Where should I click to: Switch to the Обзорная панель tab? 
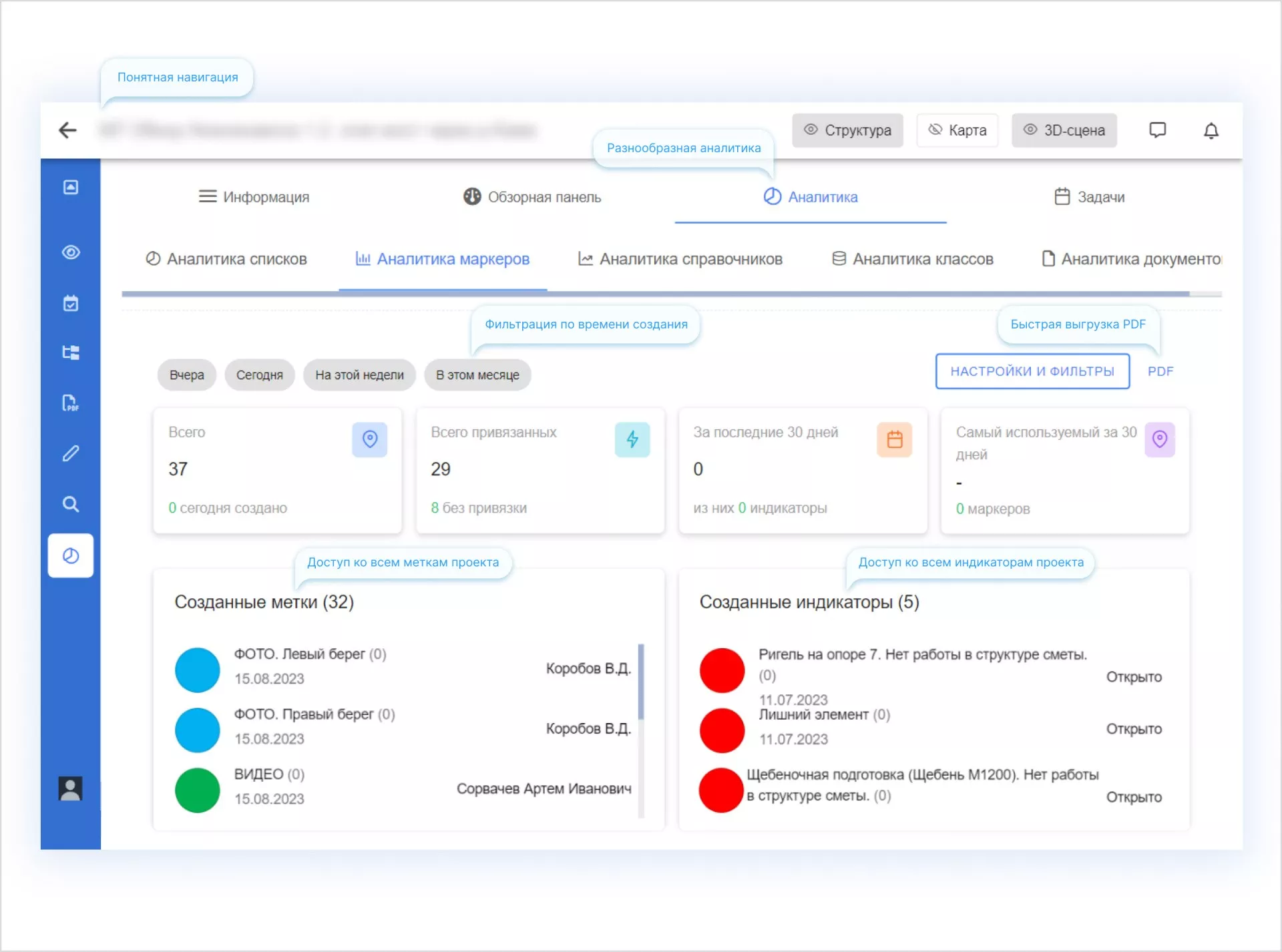pos(532,197)
